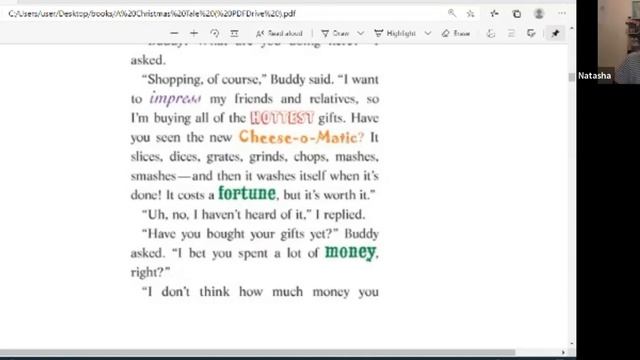
Task: Add this page to favorites
Action: tap(471, 13)
